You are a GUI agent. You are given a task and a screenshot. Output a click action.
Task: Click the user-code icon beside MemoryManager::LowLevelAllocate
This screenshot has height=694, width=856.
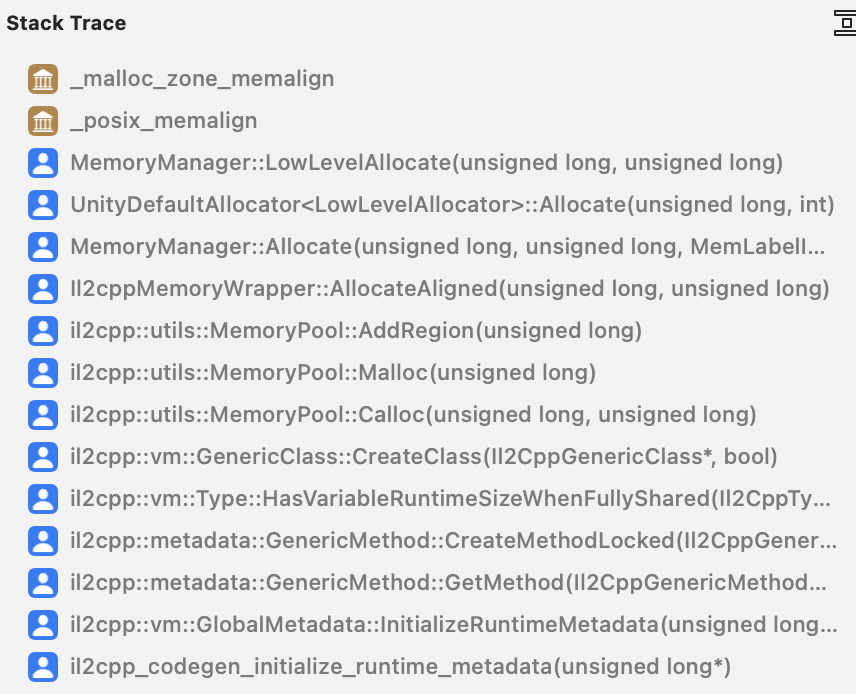(x=43, y=163)
